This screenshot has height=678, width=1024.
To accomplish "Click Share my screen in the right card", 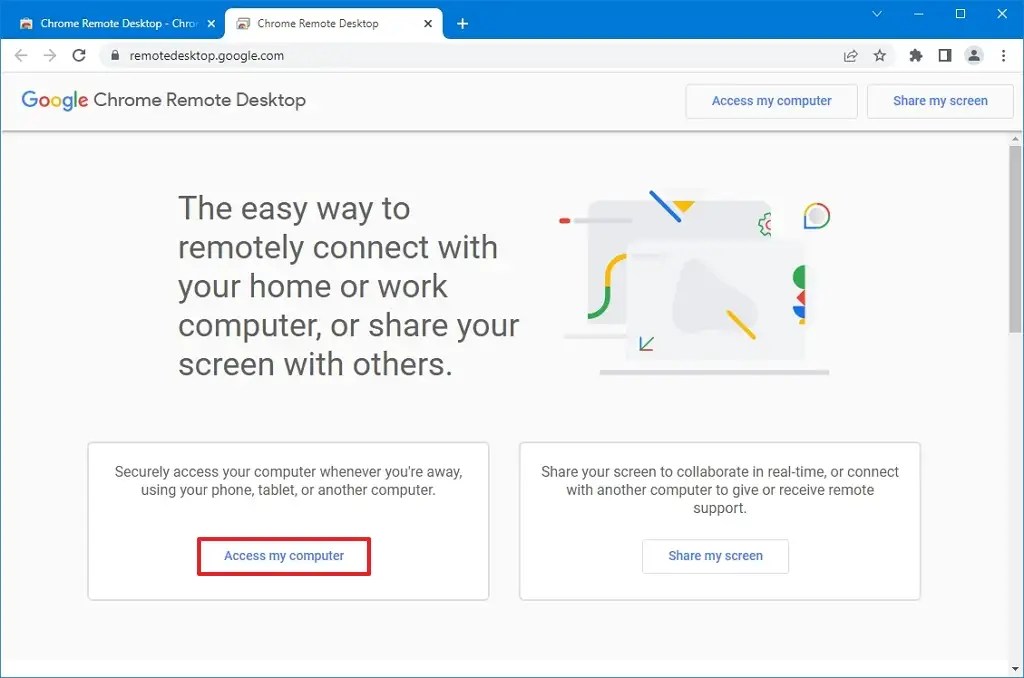I will coord(715,556).
